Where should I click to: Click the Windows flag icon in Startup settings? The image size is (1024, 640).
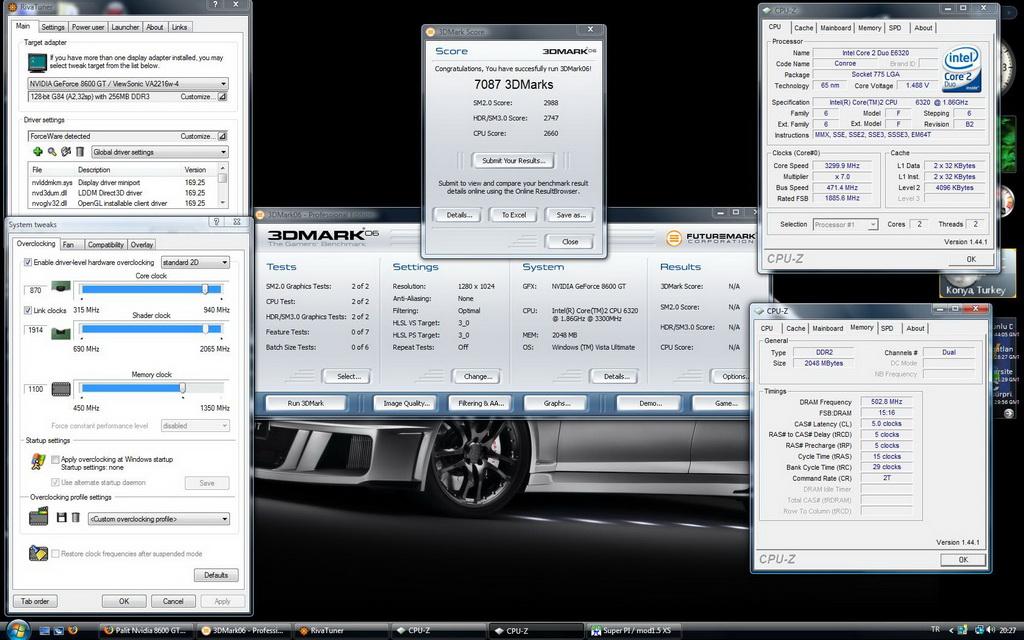point(38,462)
